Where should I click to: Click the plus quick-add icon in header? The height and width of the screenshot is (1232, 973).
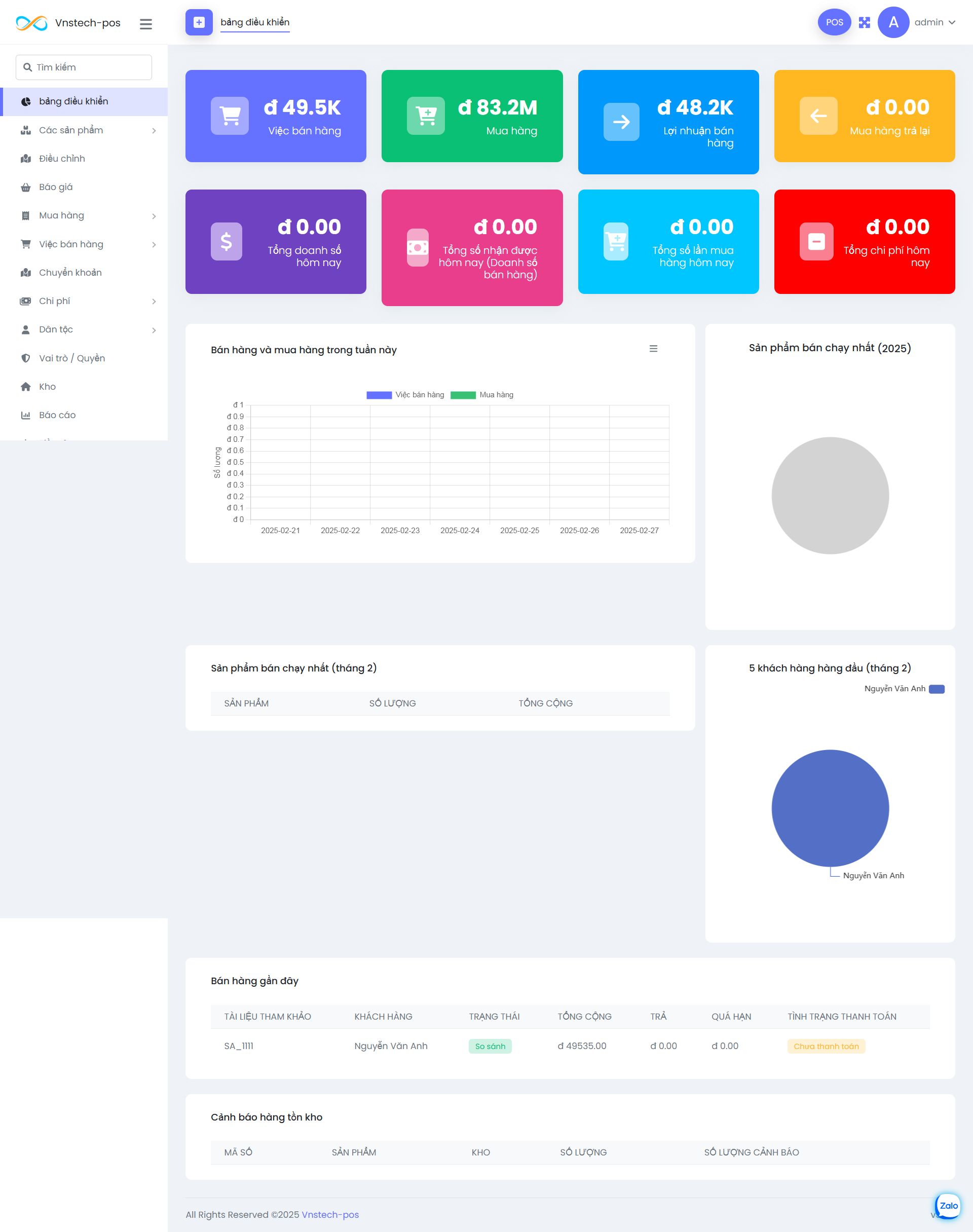[199, 22]
